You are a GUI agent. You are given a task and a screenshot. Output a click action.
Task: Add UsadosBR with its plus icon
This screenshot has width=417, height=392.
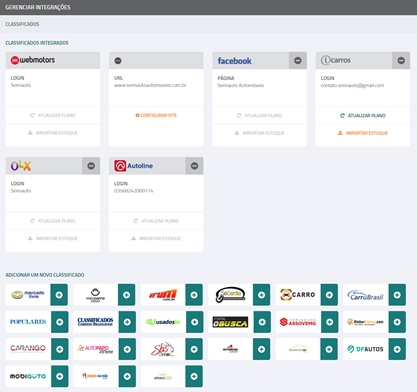click(195, 322)
